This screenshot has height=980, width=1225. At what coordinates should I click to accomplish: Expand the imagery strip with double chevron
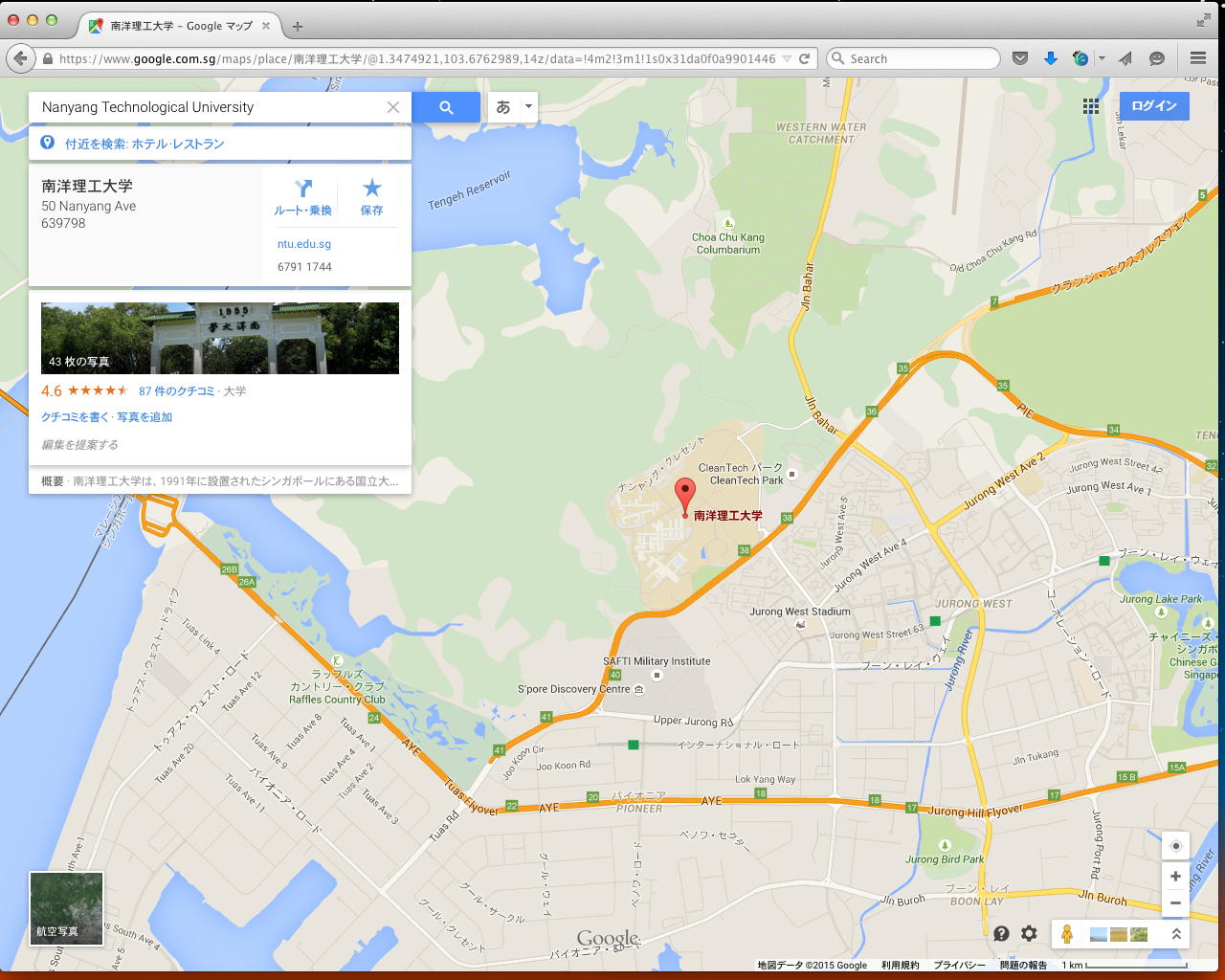coord(1176,934)
